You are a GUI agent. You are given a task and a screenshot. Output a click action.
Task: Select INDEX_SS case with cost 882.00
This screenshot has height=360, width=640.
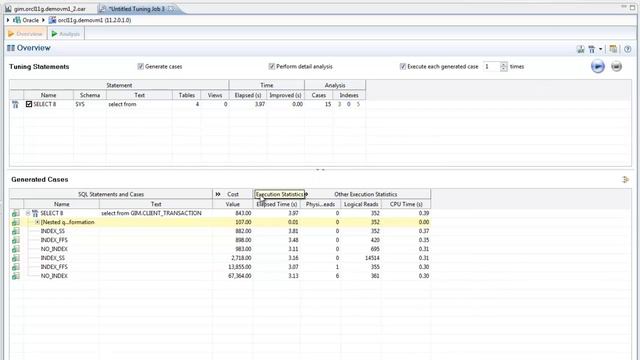click(220, 231)
